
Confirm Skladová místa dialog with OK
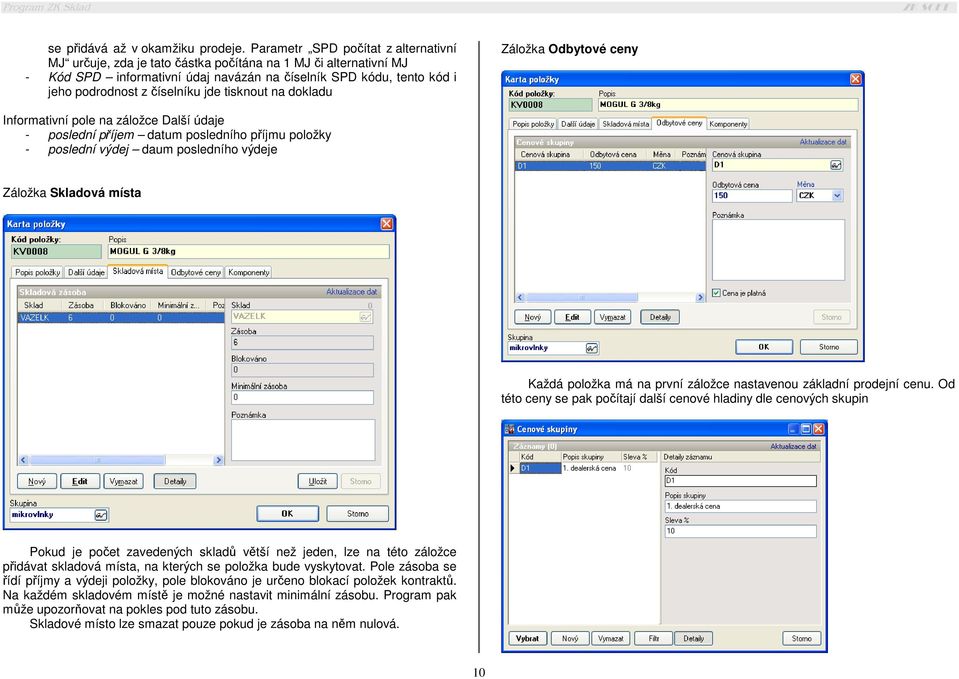tap(287, 514)
